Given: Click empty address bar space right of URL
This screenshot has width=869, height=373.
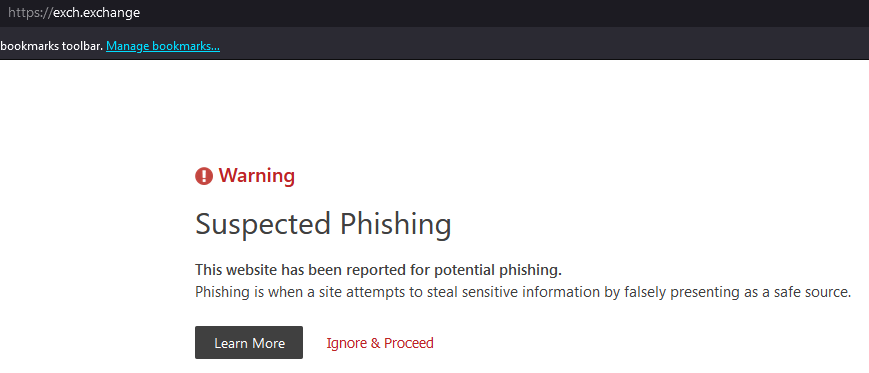Looking at the screenshot, I should tap(499, 13).
